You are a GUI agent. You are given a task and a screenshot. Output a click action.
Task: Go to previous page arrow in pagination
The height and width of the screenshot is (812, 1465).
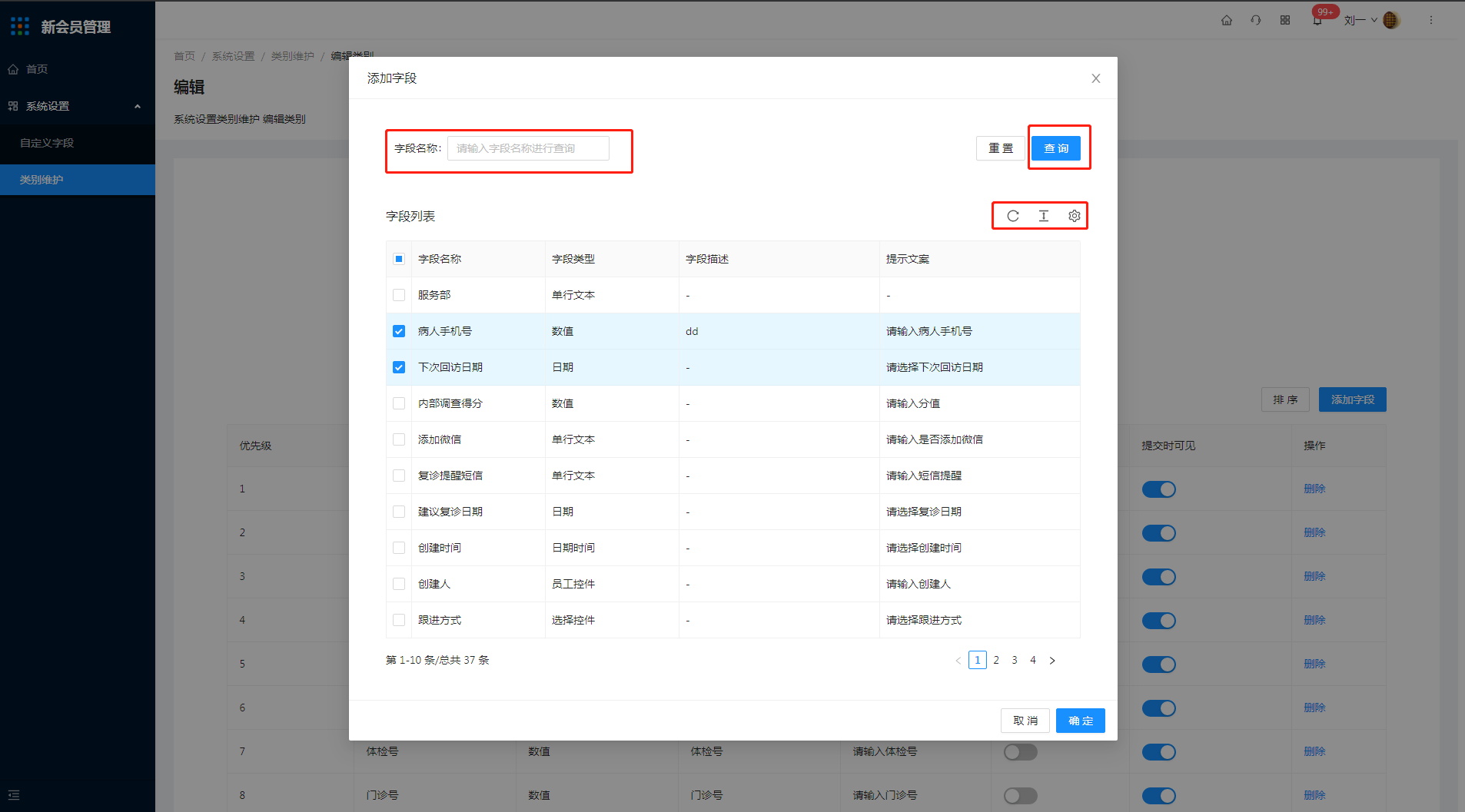pos(958,660)
